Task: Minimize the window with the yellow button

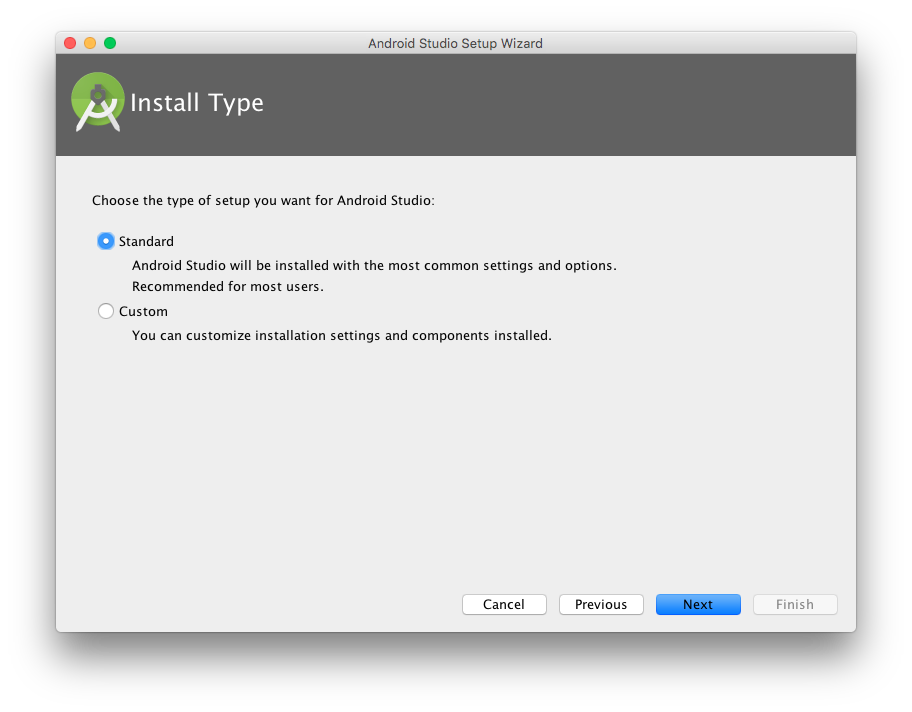Action: coord(90,43)
